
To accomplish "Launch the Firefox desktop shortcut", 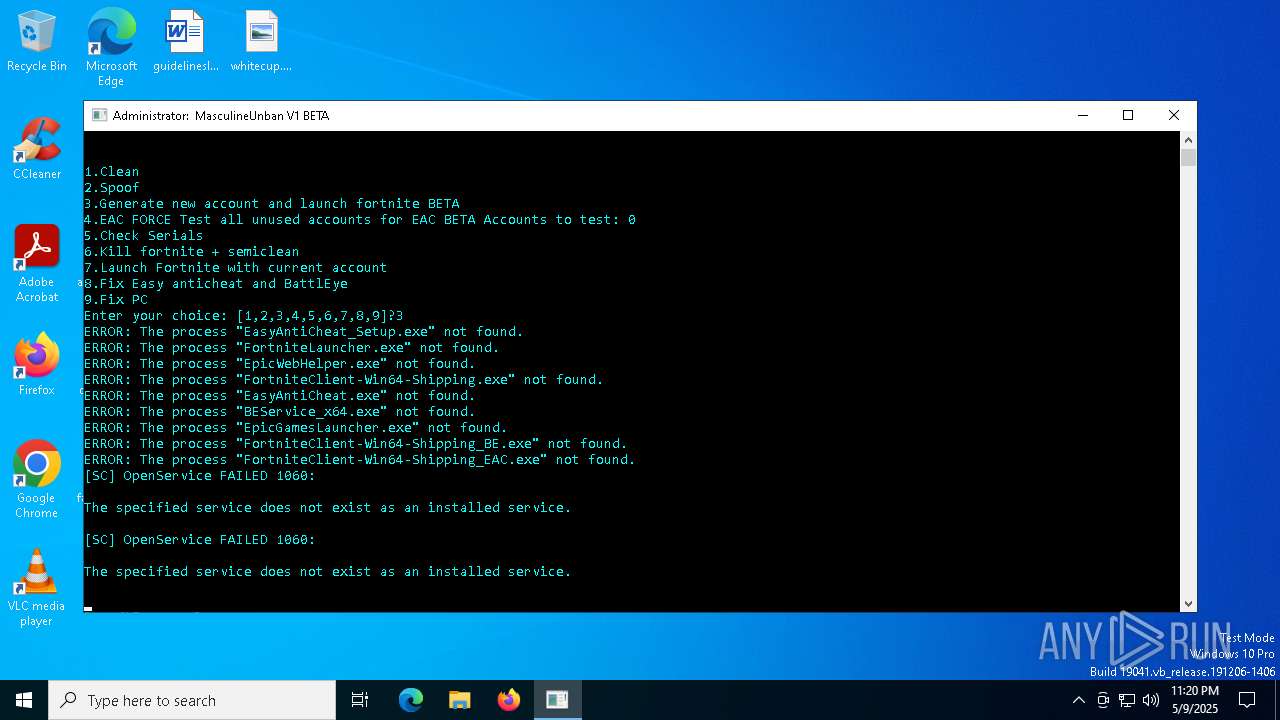I will (x=37, y=365).
